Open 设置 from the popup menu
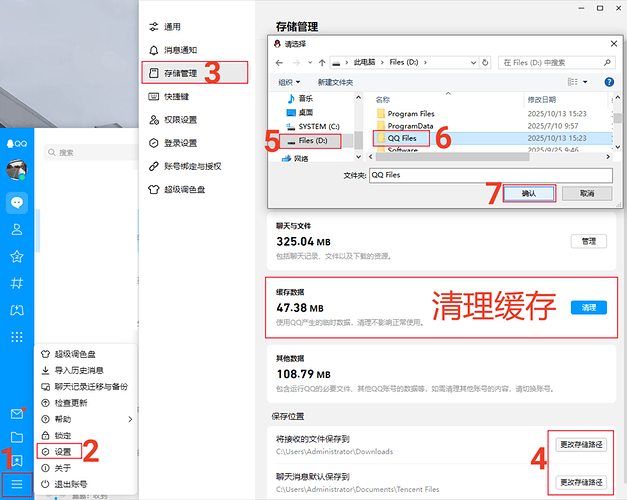627x500 pixels. click(59, 452)
